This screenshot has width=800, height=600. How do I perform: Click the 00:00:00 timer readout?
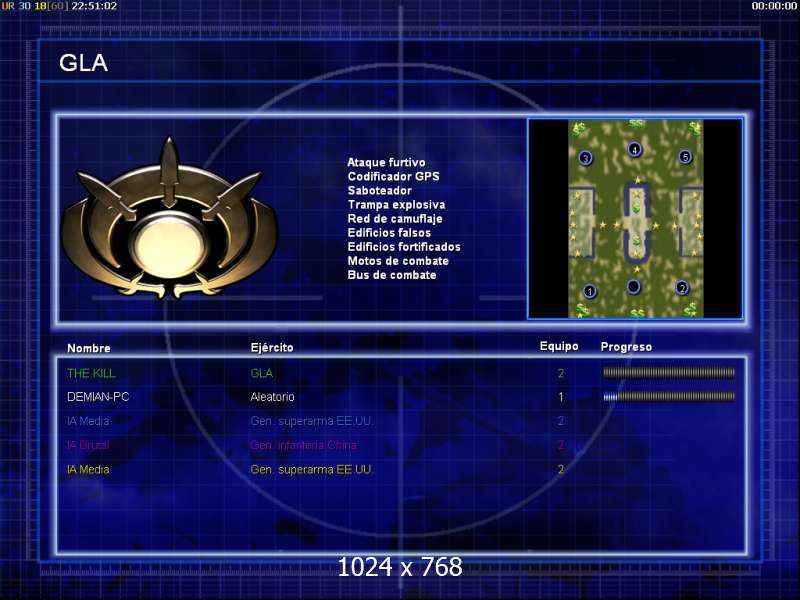[x=774, y=6]
